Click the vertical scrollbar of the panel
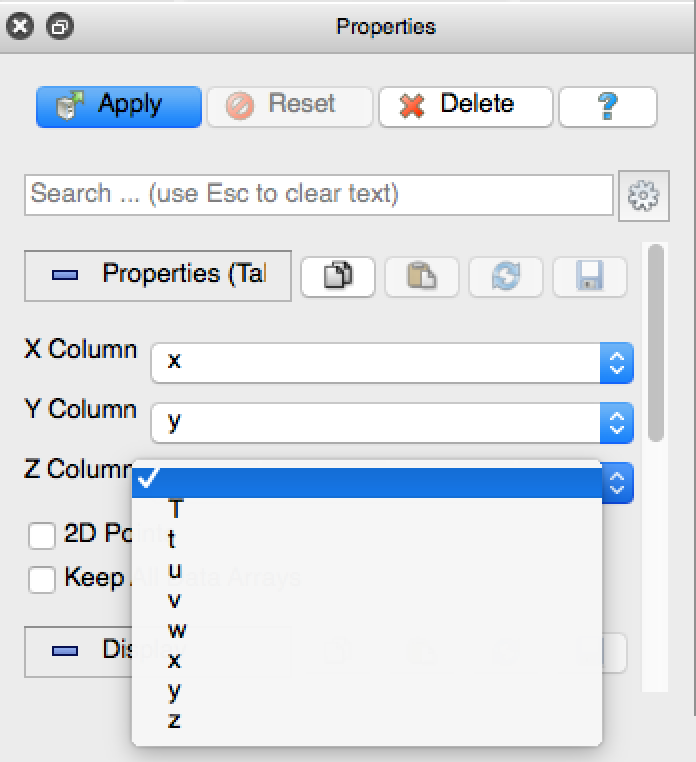696x762 pixels. 656,340
